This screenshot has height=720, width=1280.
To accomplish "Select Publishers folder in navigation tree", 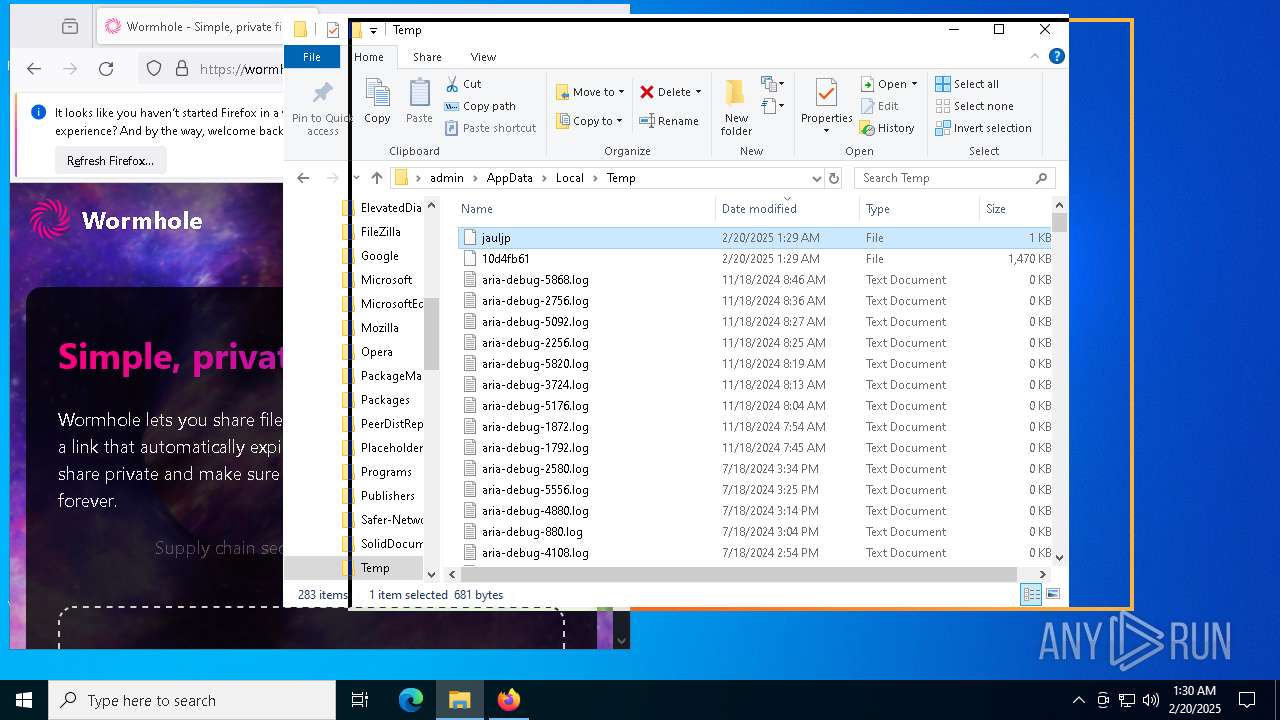I will (387, 496).
